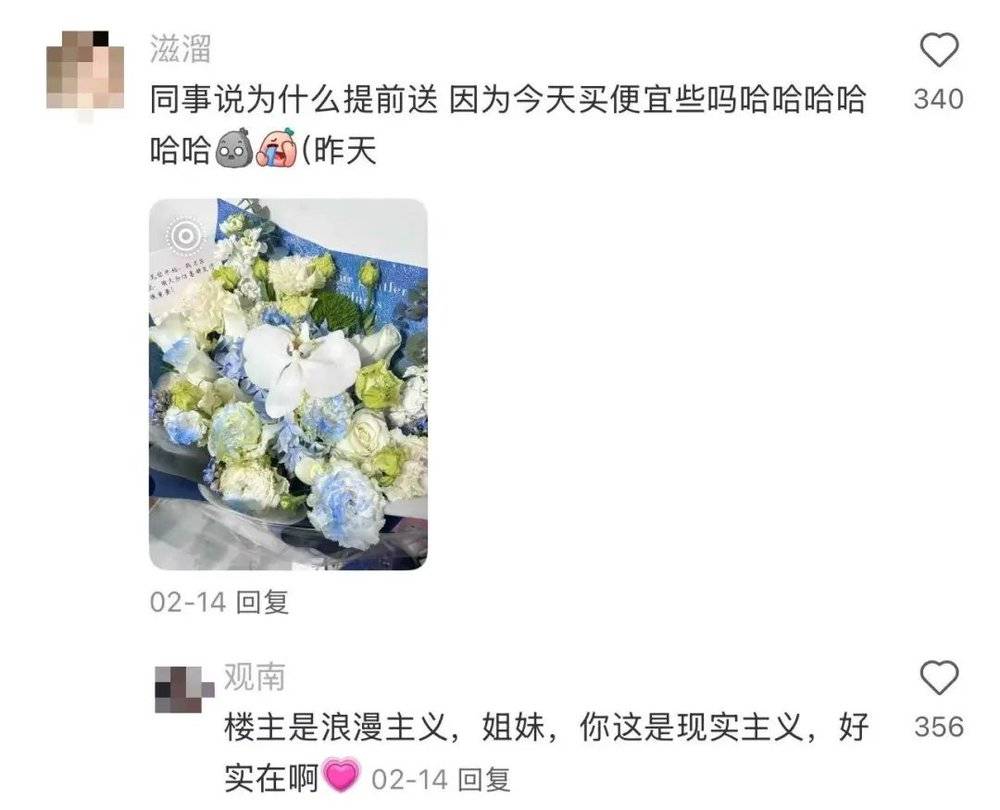The width and height of the screenshot is (1000, 810).
Task: Like the comment by 滋溜
Action: [x=939, y=50]
